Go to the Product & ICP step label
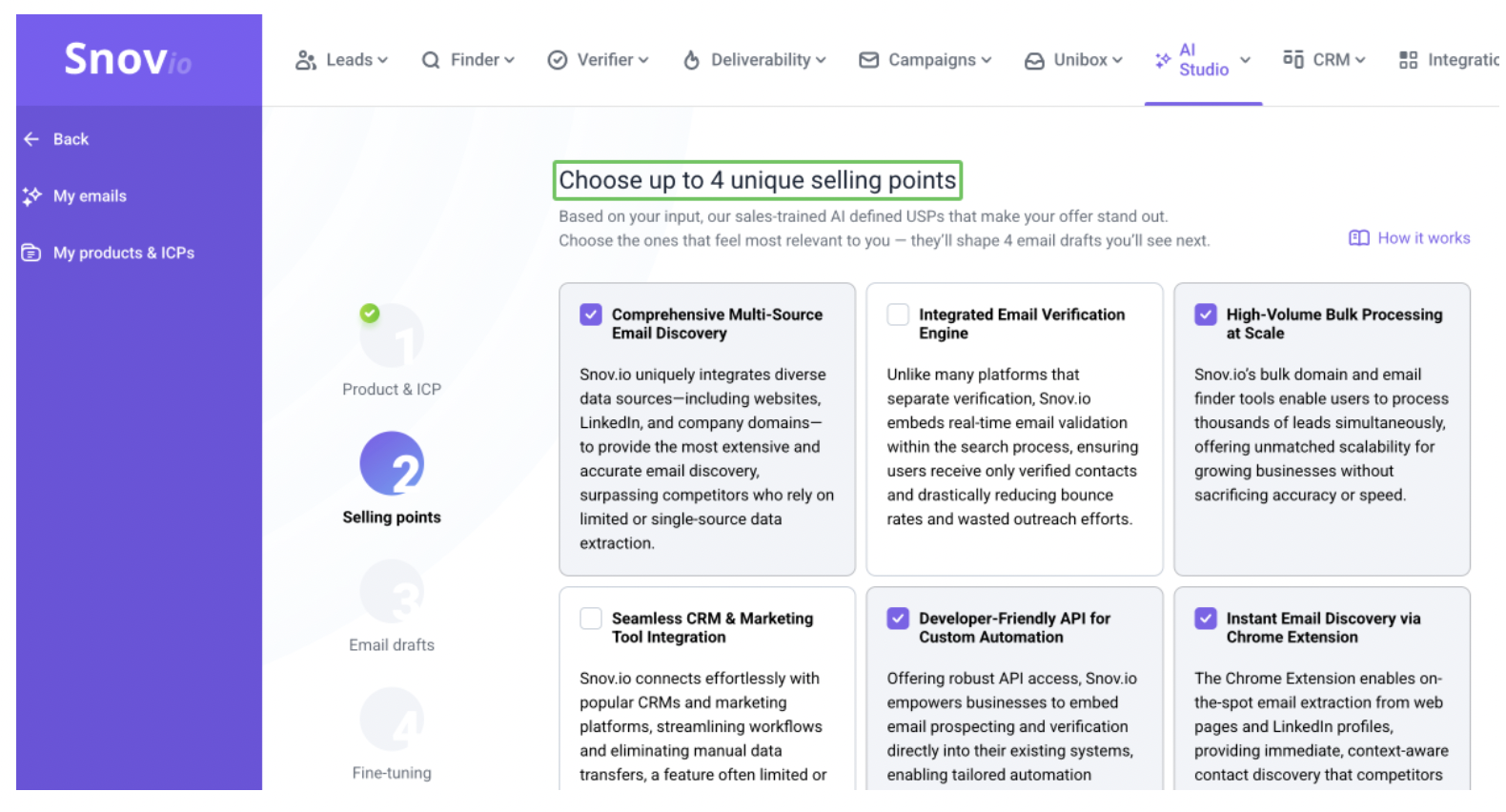The height and width of the screenshot is (812, 1506). [x=392, y=390]
